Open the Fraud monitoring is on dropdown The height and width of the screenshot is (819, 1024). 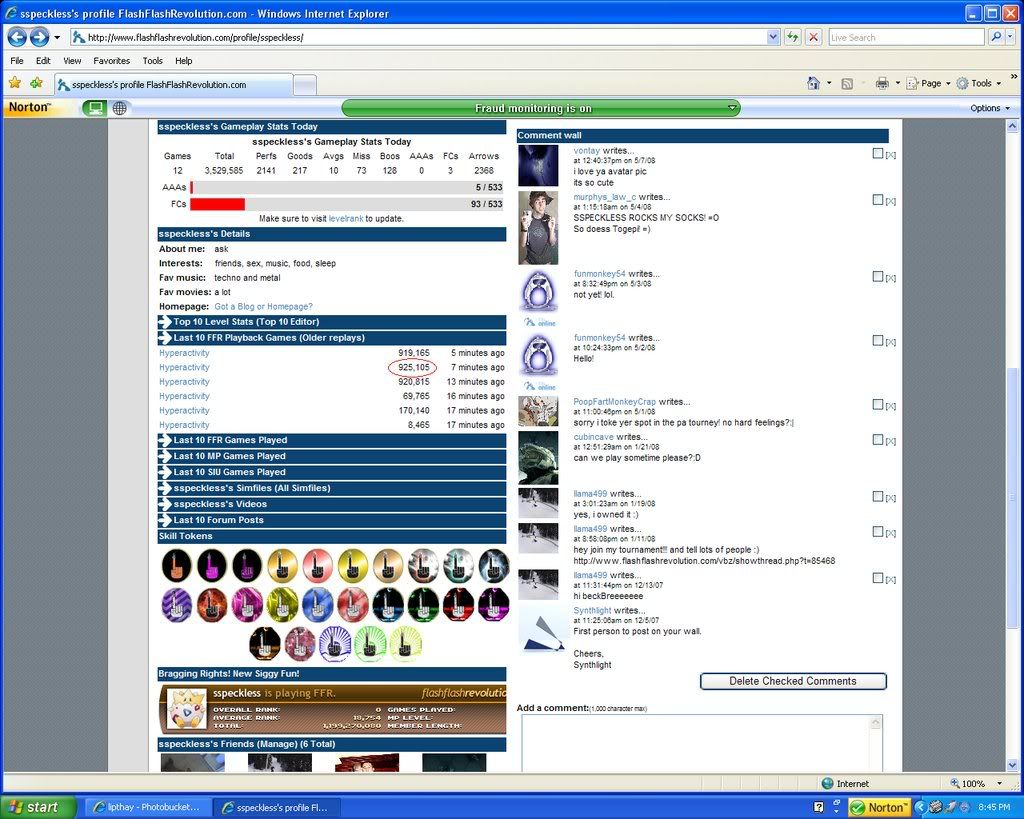(x=732, y=108)
